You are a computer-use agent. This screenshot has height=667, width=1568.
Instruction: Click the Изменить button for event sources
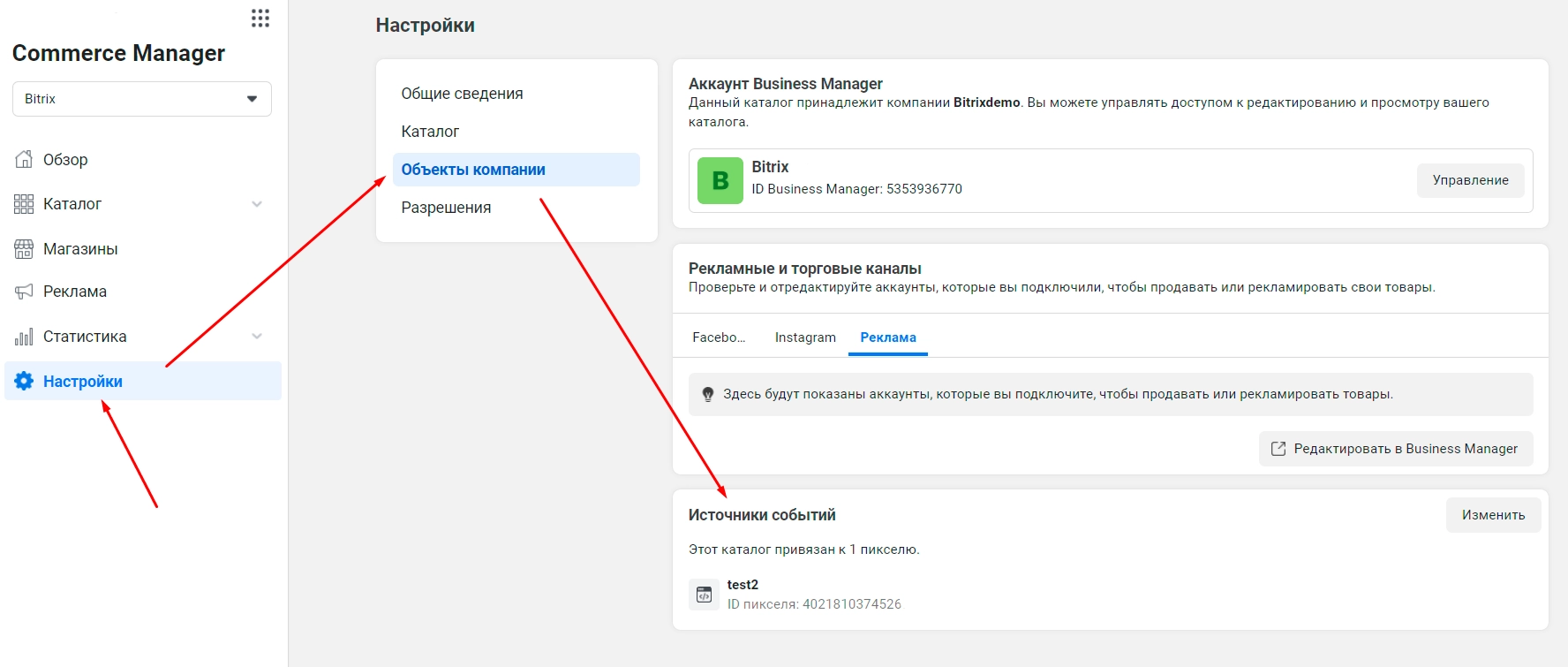point(1493,515)
